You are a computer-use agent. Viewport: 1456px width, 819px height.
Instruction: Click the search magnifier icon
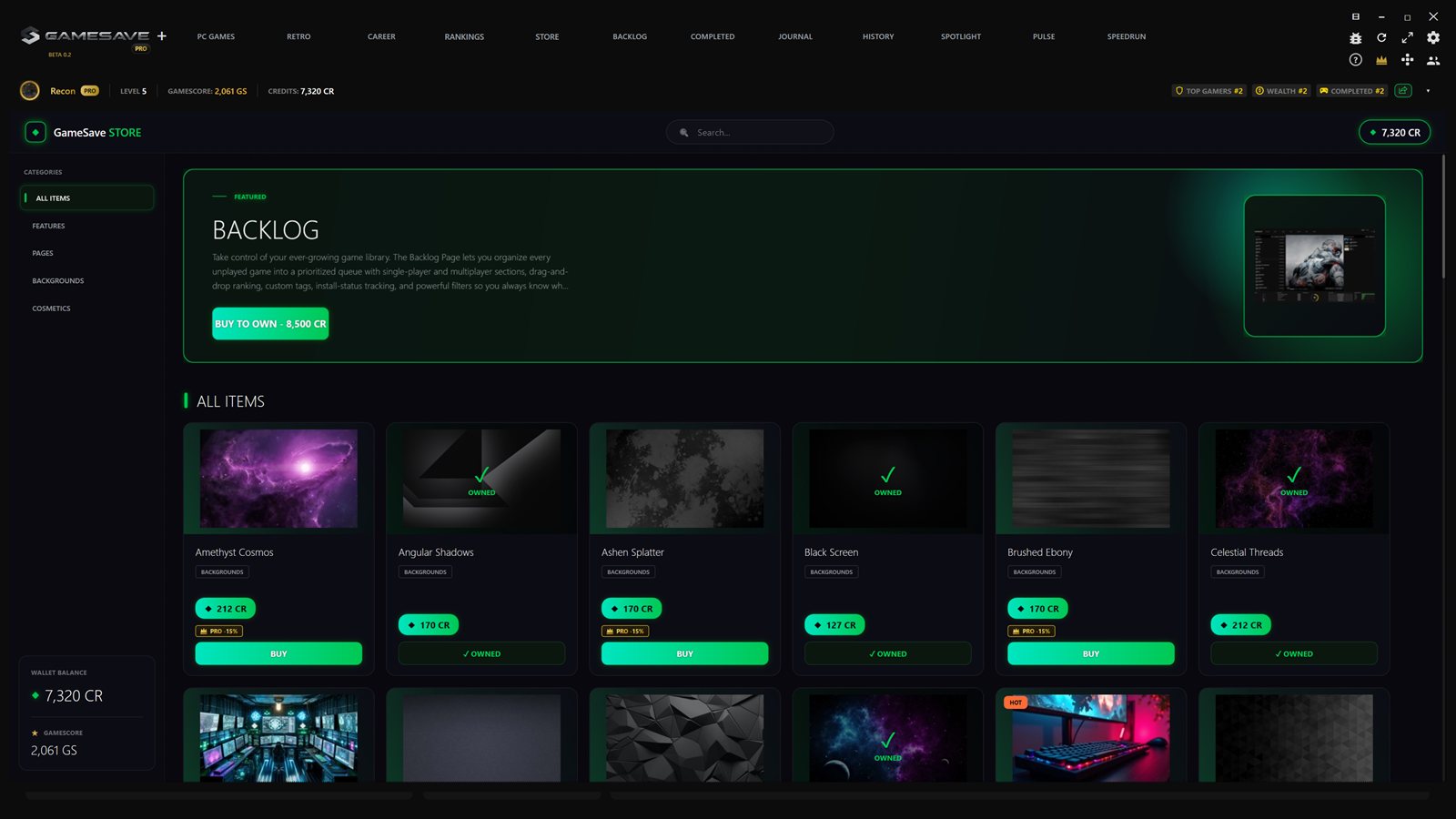[x=684, y=133]
